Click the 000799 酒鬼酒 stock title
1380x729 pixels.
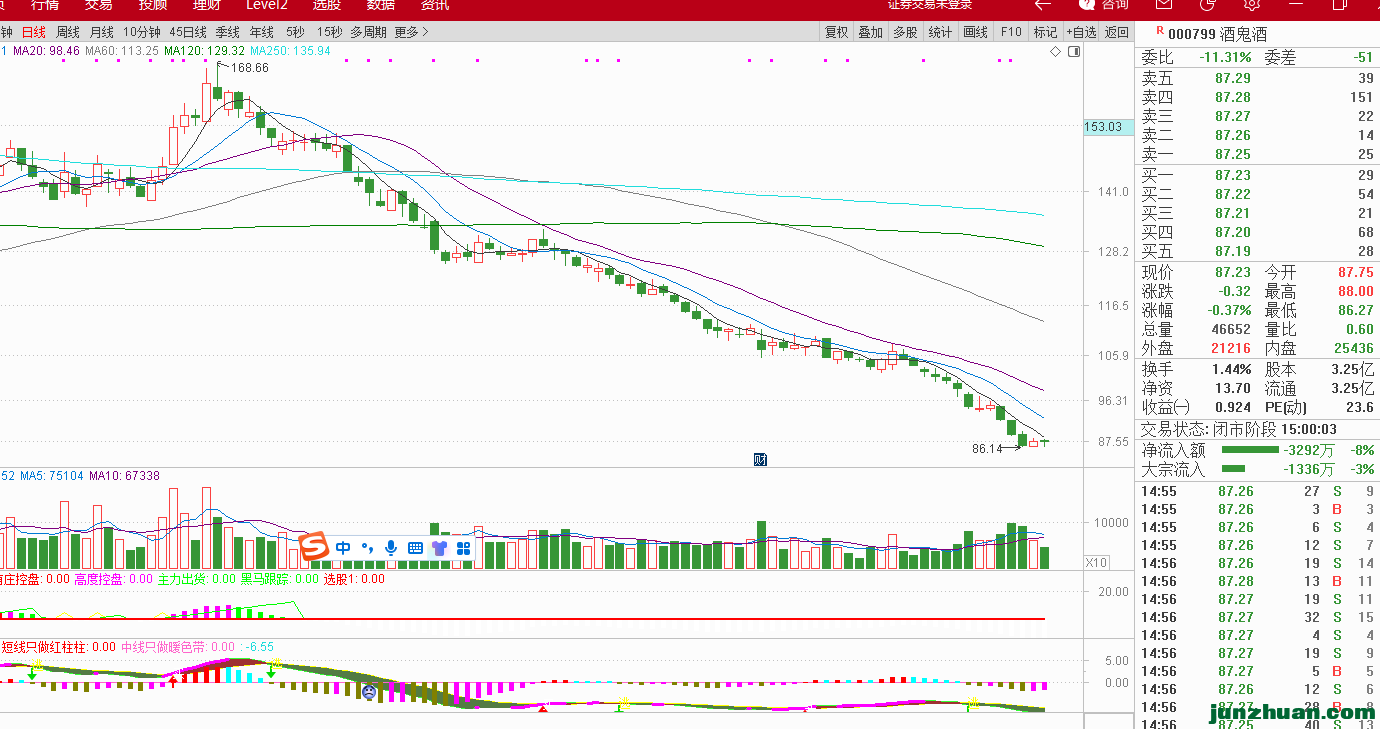[1217, 33]
